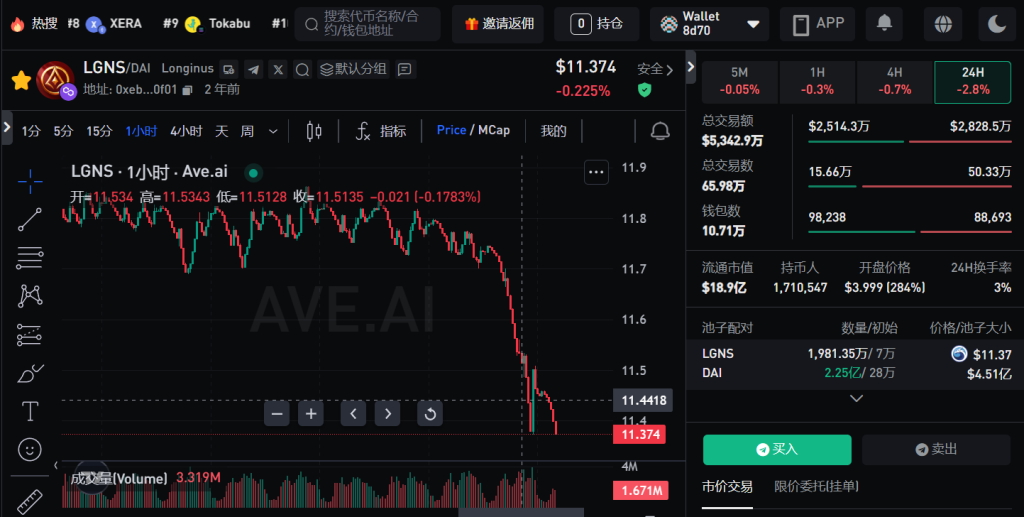This screenshot has width=1024, height=517.
Task: Open the emoji sticker tool
Action: (30, 450)
